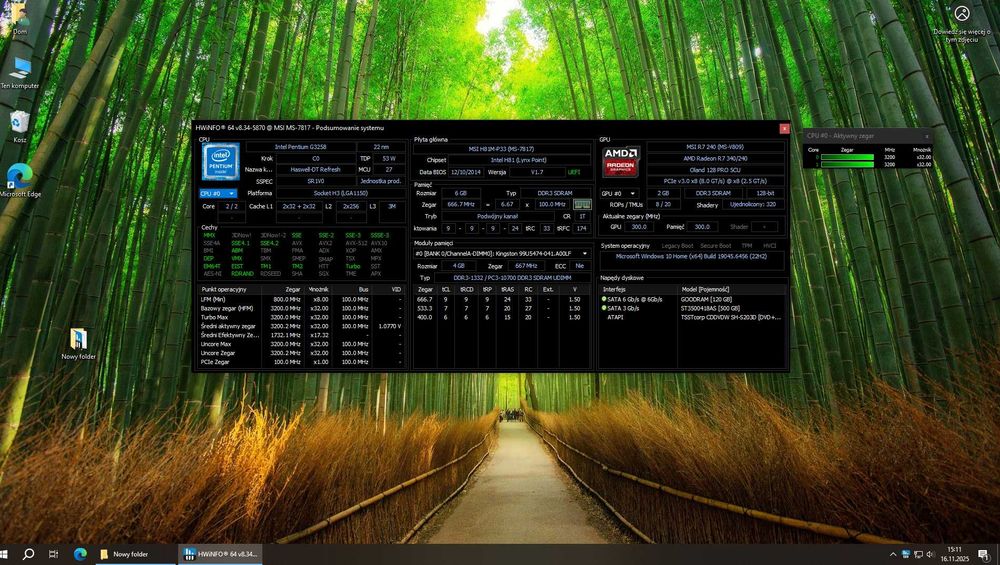Click the Socket H3 (LGA1150) platform field
This screenshot has width=1000, height=565.
pos(341,193)
